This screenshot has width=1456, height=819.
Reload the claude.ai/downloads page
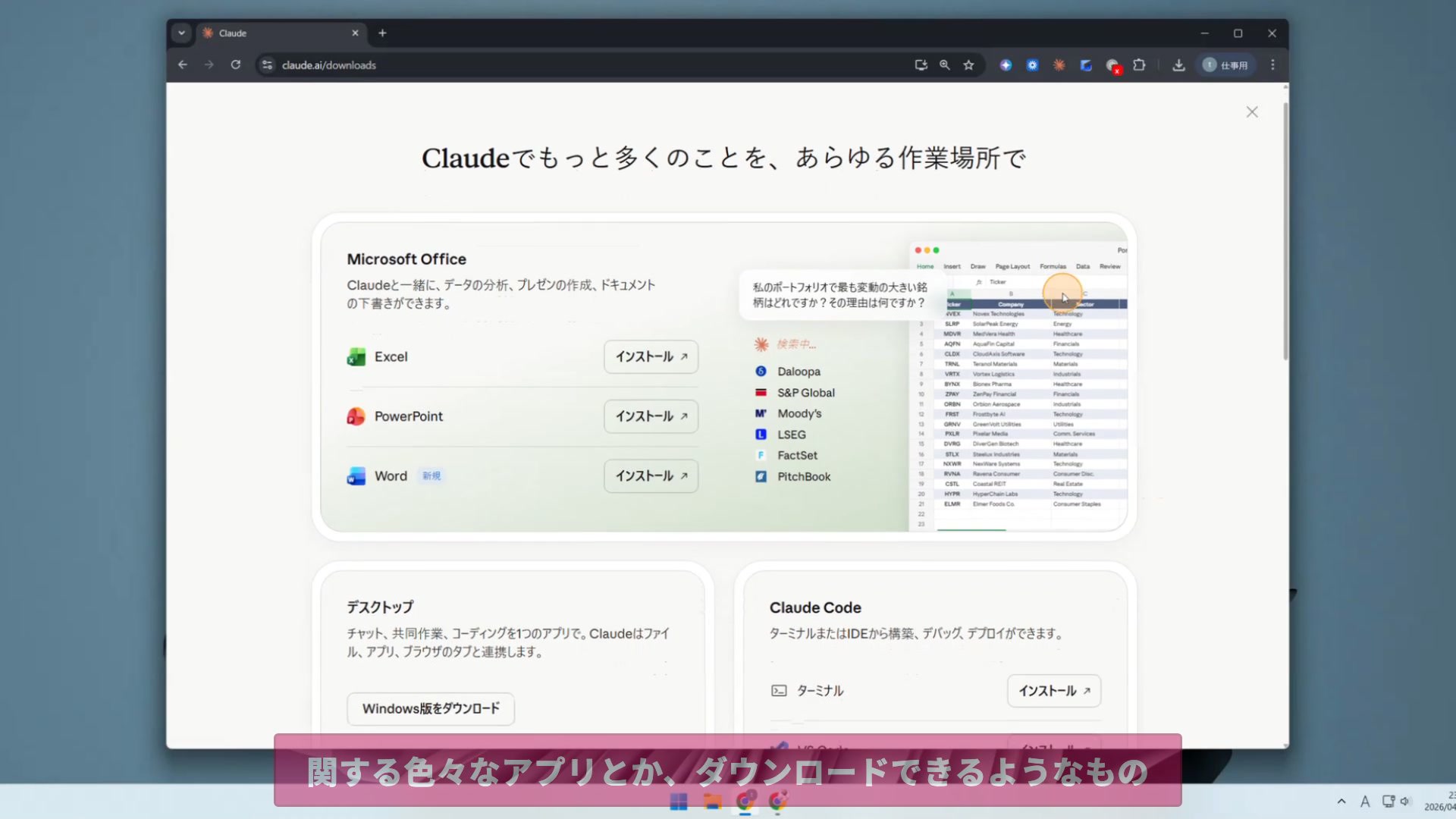[x=236, y=65]
